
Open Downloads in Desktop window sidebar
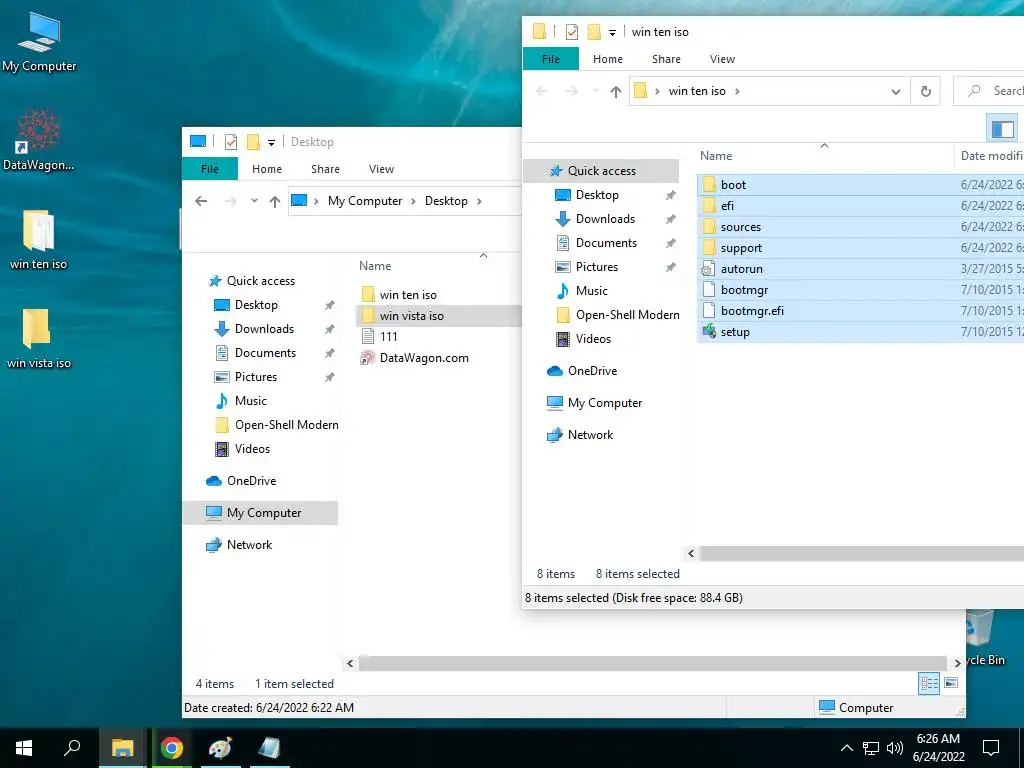pyautogui.click(x=264, y=328)
